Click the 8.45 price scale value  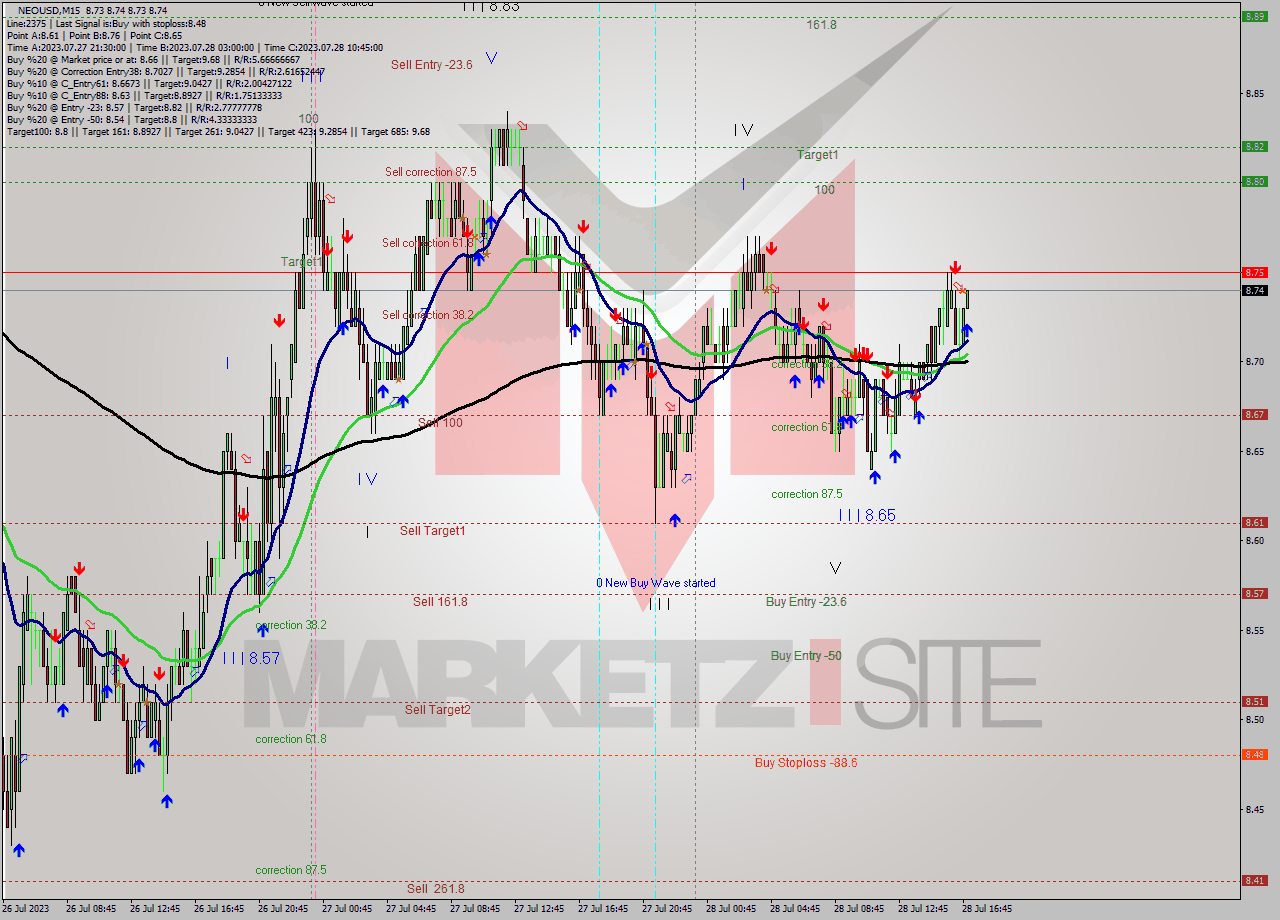pos(1253,809)
